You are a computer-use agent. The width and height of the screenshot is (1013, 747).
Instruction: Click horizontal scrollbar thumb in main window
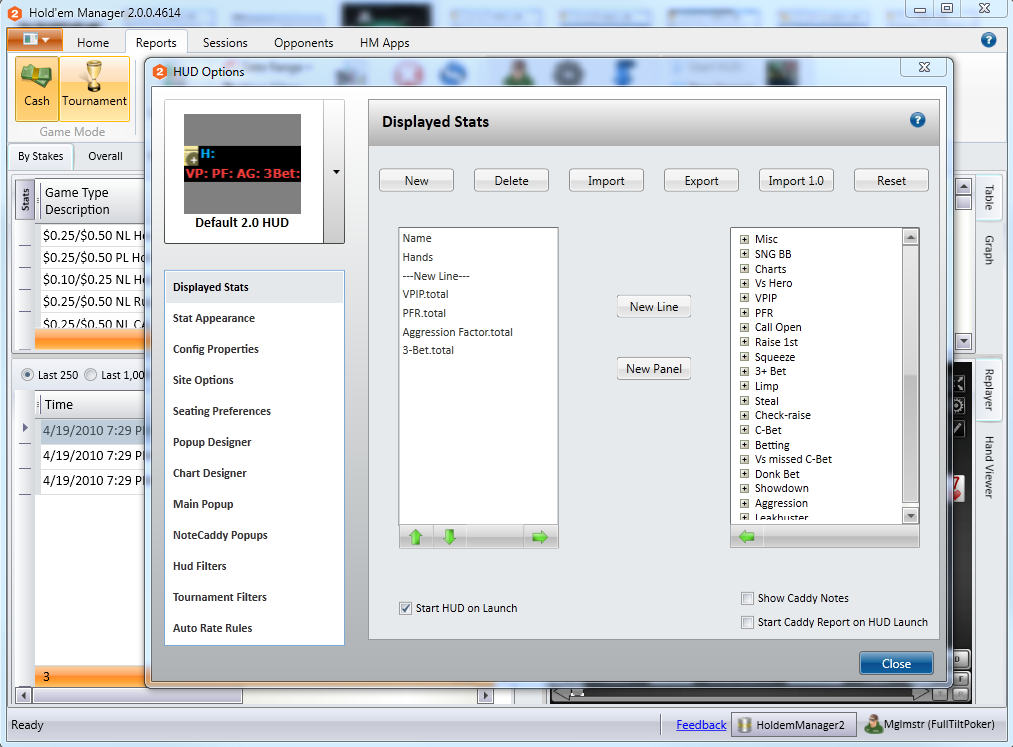coord(138,696)
